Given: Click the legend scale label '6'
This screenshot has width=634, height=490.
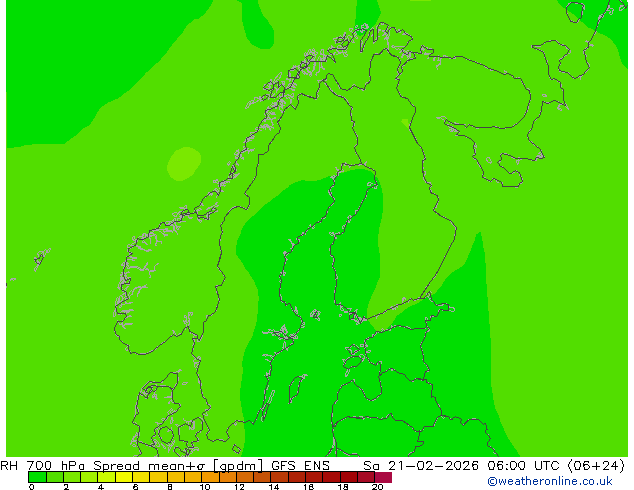Looking at the screenshot, I should coord(135,487).
